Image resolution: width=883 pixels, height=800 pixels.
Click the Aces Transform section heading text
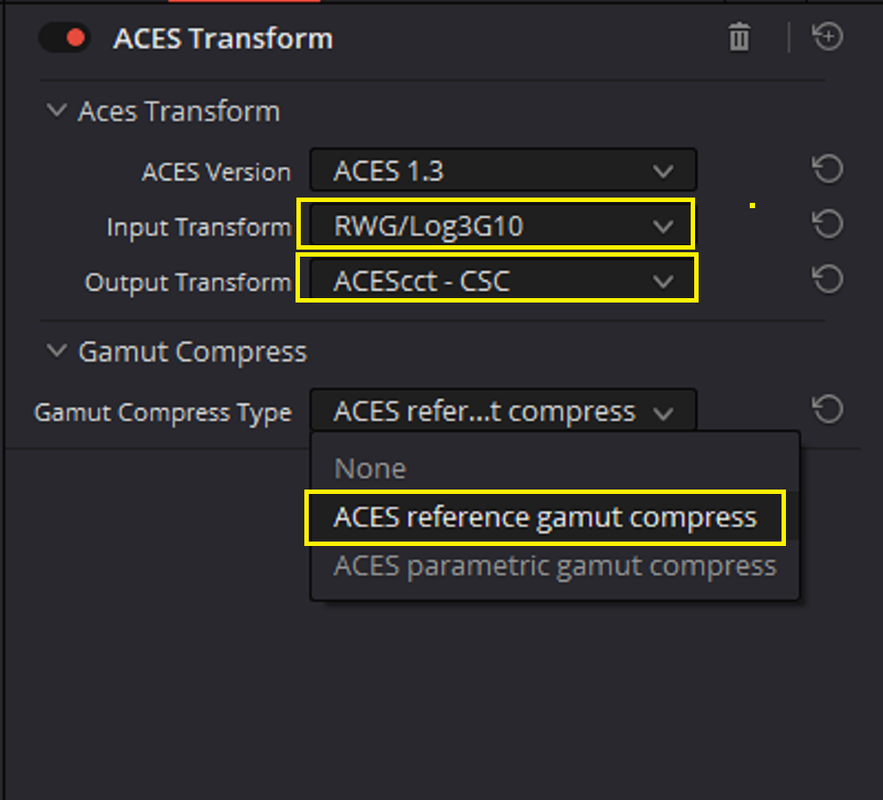coord(179,110)
